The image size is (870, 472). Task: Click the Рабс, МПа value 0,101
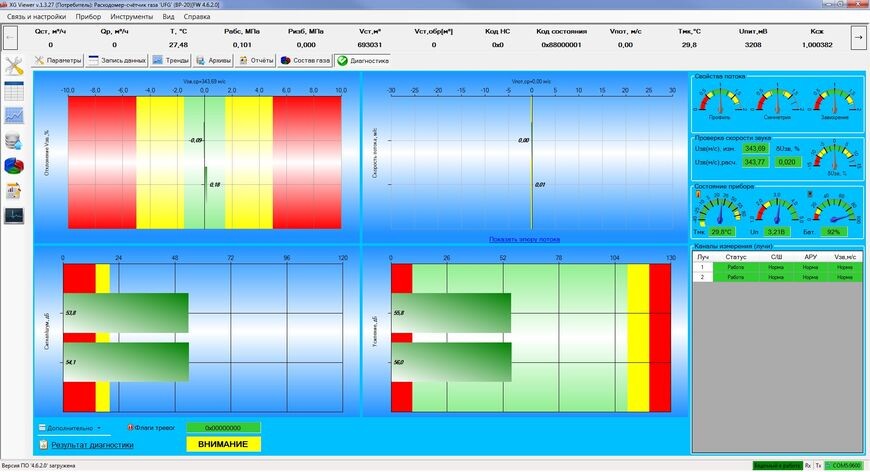pyautogui.click(x=242, y=45)
